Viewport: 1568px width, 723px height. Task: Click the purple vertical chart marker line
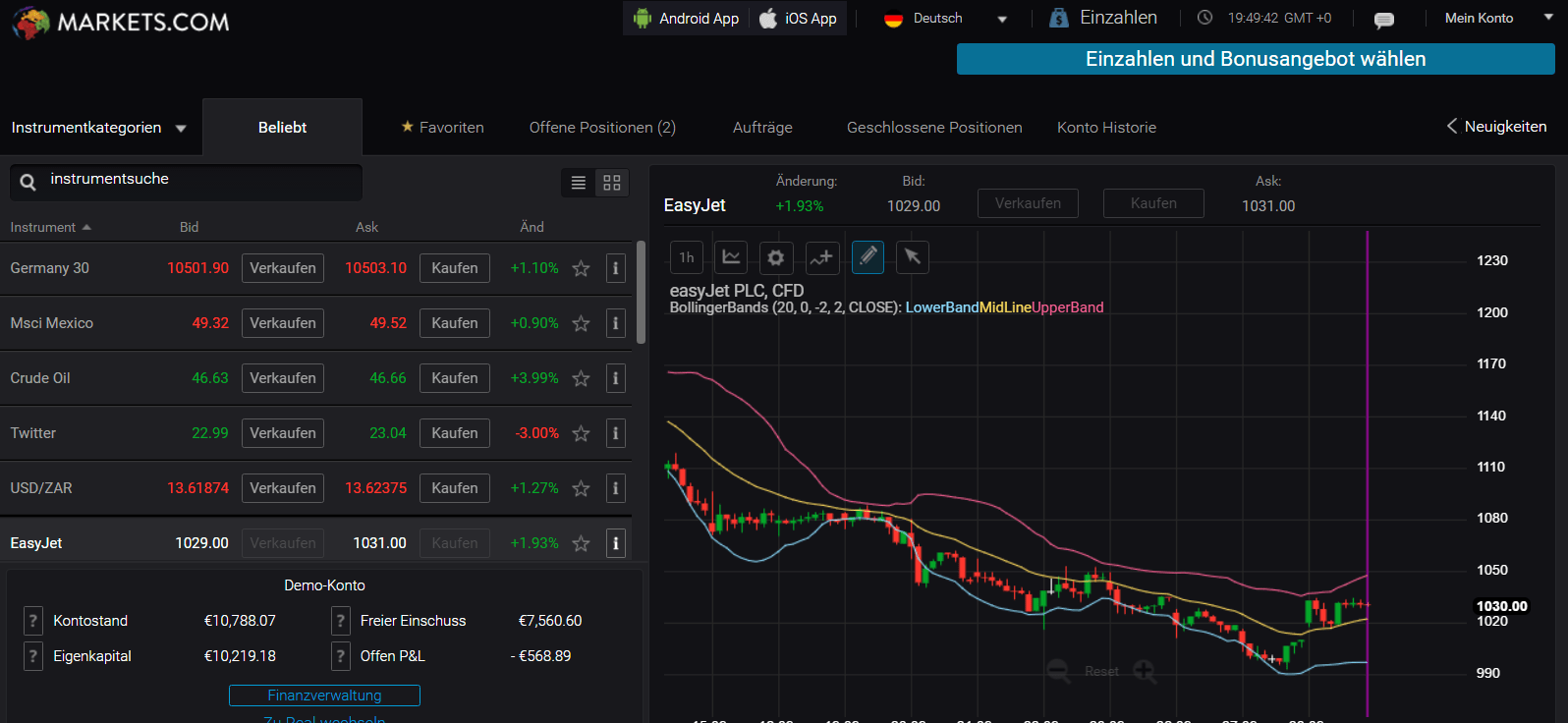(1368, 472)
